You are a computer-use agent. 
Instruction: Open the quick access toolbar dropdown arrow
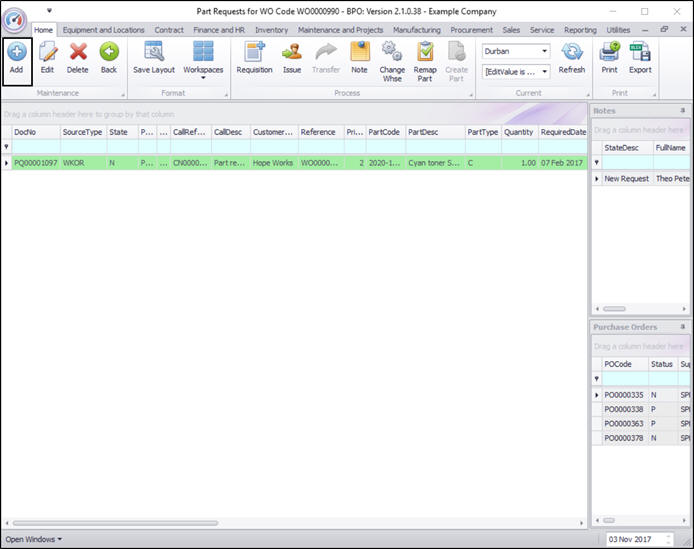pyautogui.click(x=49, y=11)
